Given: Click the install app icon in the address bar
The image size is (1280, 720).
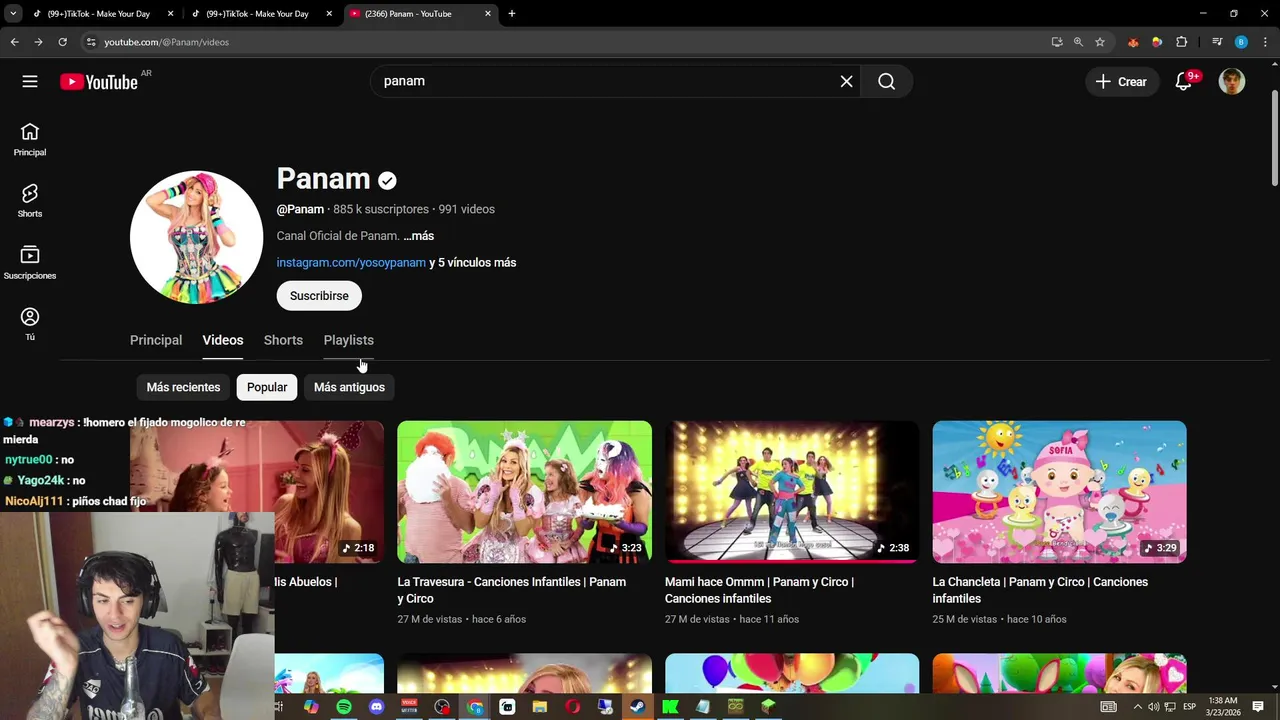Looking at the screenshot, I should point(1057,42).
